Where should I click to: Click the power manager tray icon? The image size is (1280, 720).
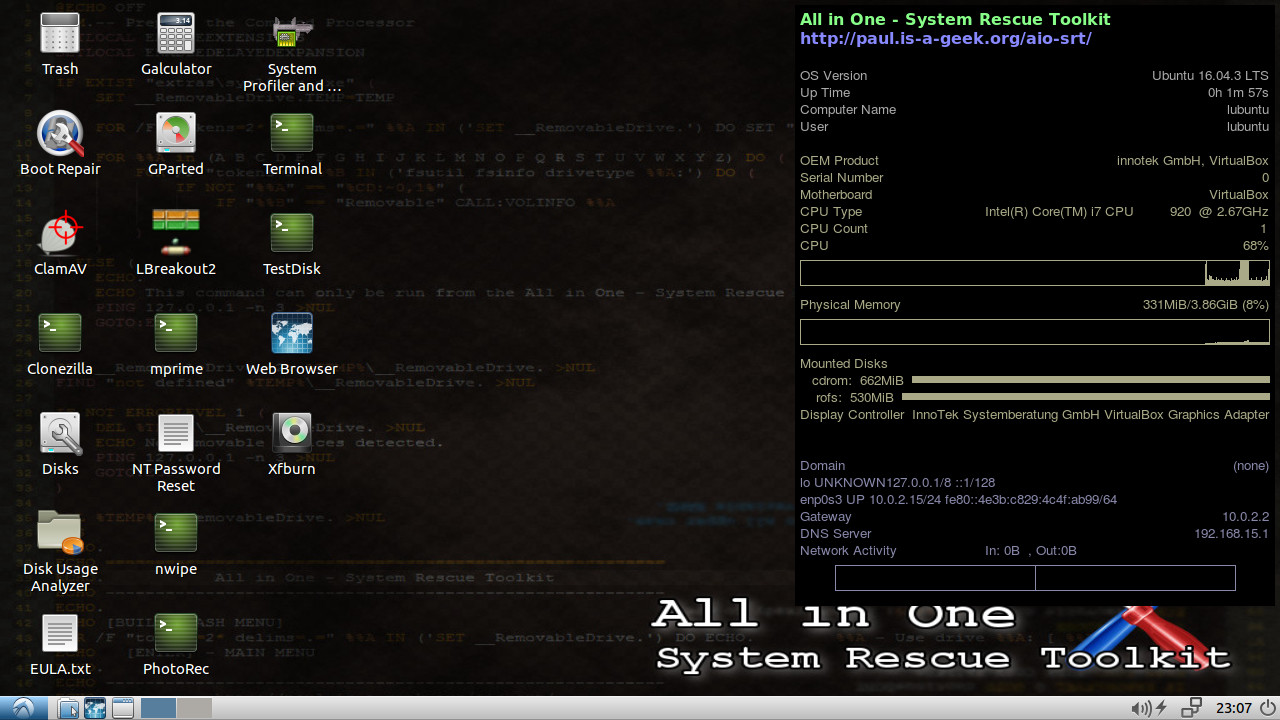click(x=1161, y=708)
